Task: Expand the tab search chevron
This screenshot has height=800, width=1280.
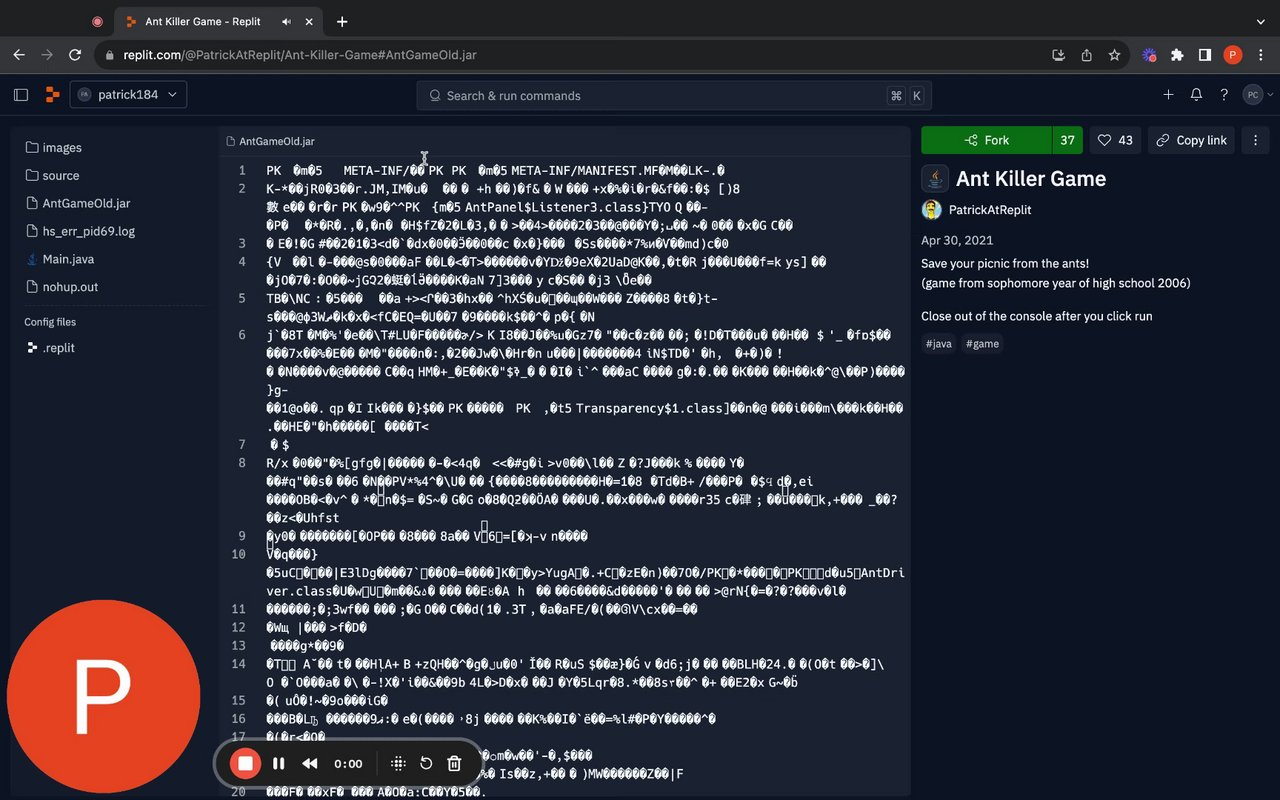Action: tap(1260, 21)
